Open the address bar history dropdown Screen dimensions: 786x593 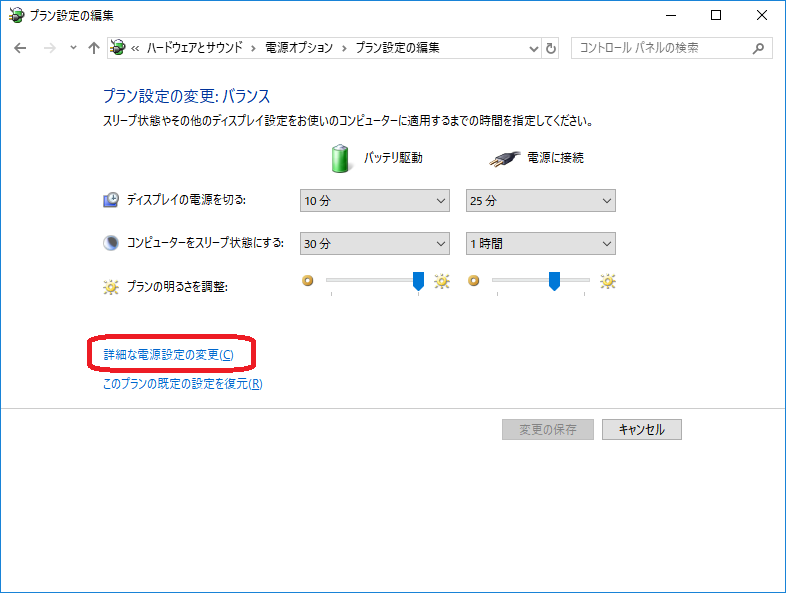pos(534,49)
